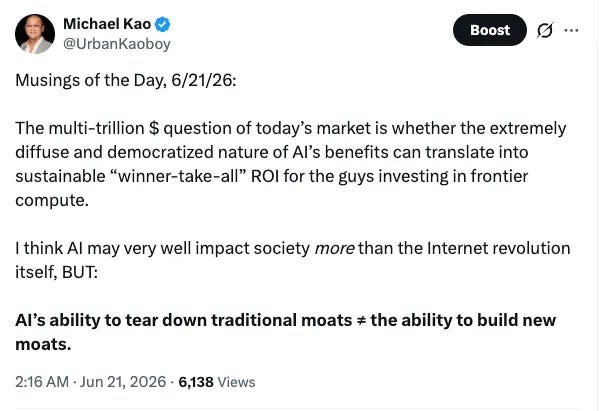Click the black Boost button
The height and width of the screenshot is (411, 606).
[x=490, y=30]
